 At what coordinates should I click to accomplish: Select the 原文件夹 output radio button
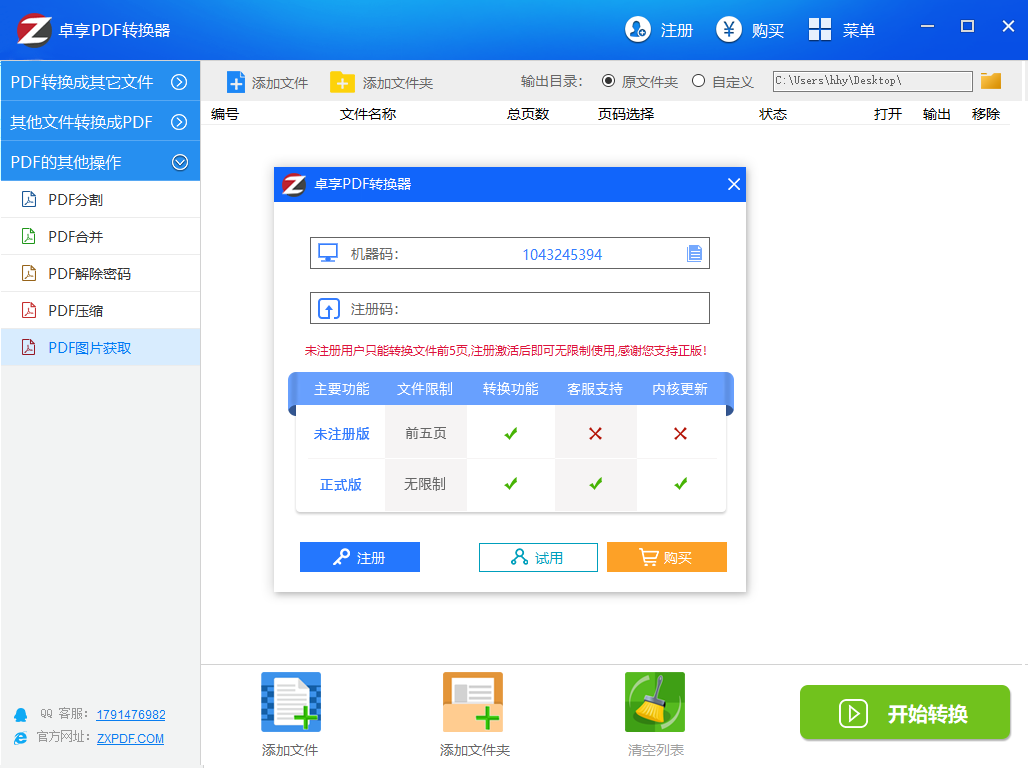point(608,81)
